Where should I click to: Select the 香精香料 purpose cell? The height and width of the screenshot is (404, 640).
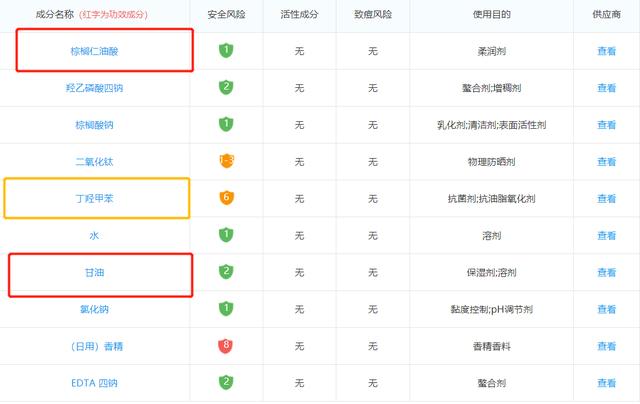pos(491,346)
